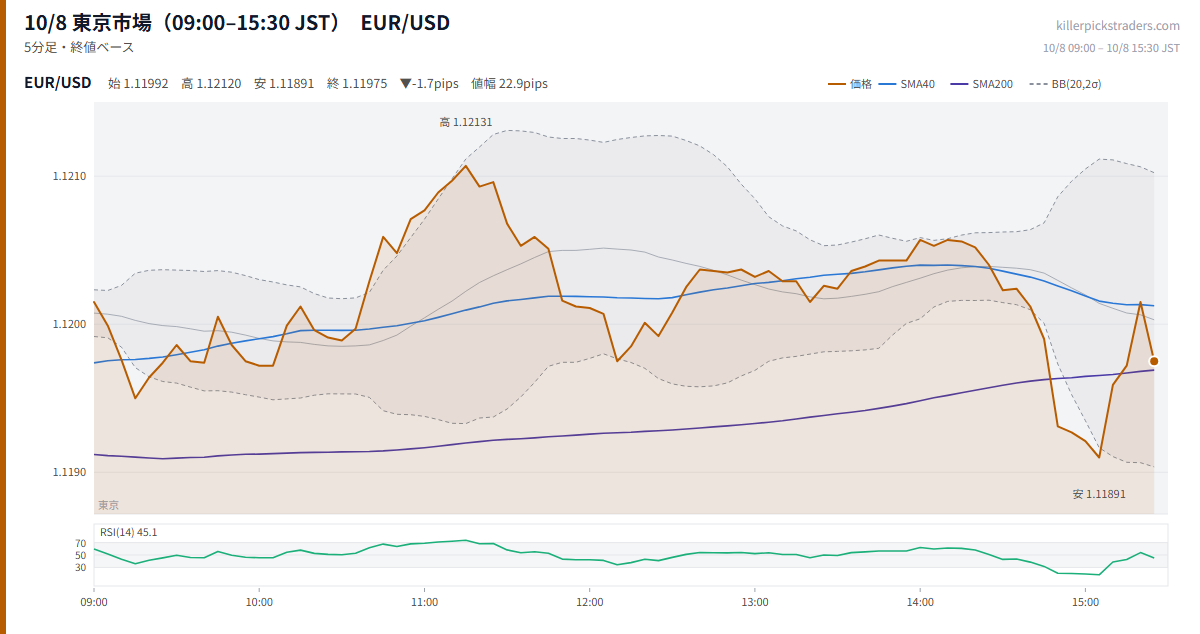Toggle the SMA40 legend entry
This screenshot has width=1200, height=634.
pos(906,84)
